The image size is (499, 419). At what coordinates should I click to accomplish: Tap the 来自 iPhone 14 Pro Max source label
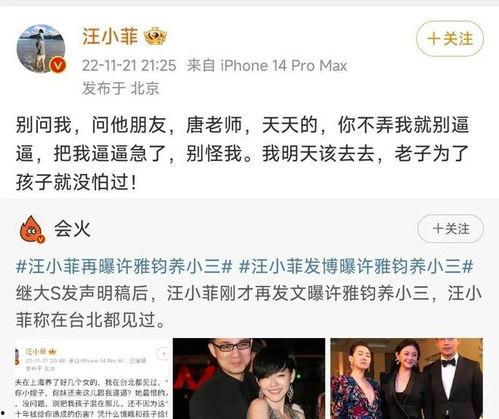267,65
